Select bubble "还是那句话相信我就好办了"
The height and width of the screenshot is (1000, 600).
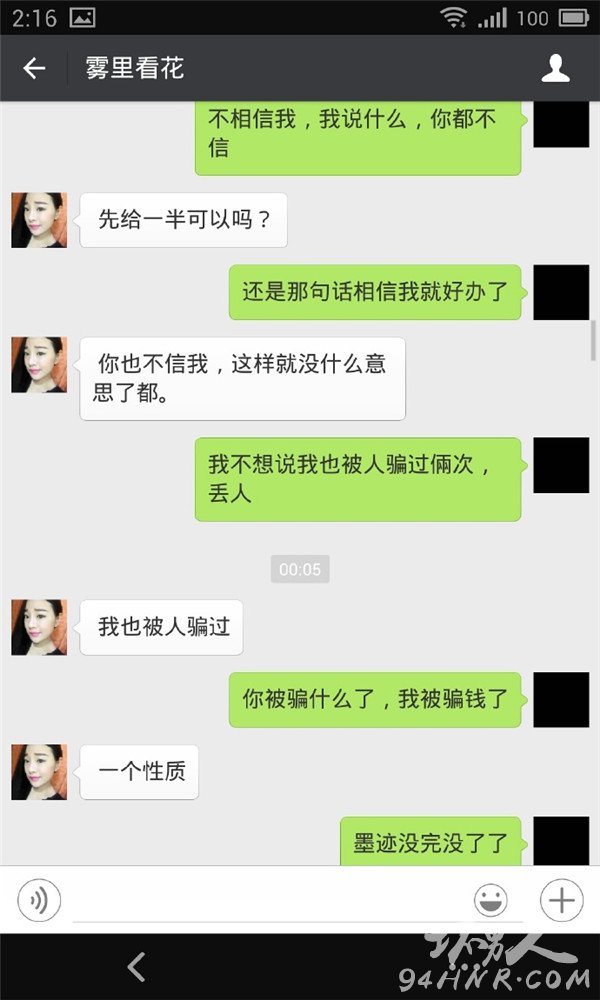[375, 292]
